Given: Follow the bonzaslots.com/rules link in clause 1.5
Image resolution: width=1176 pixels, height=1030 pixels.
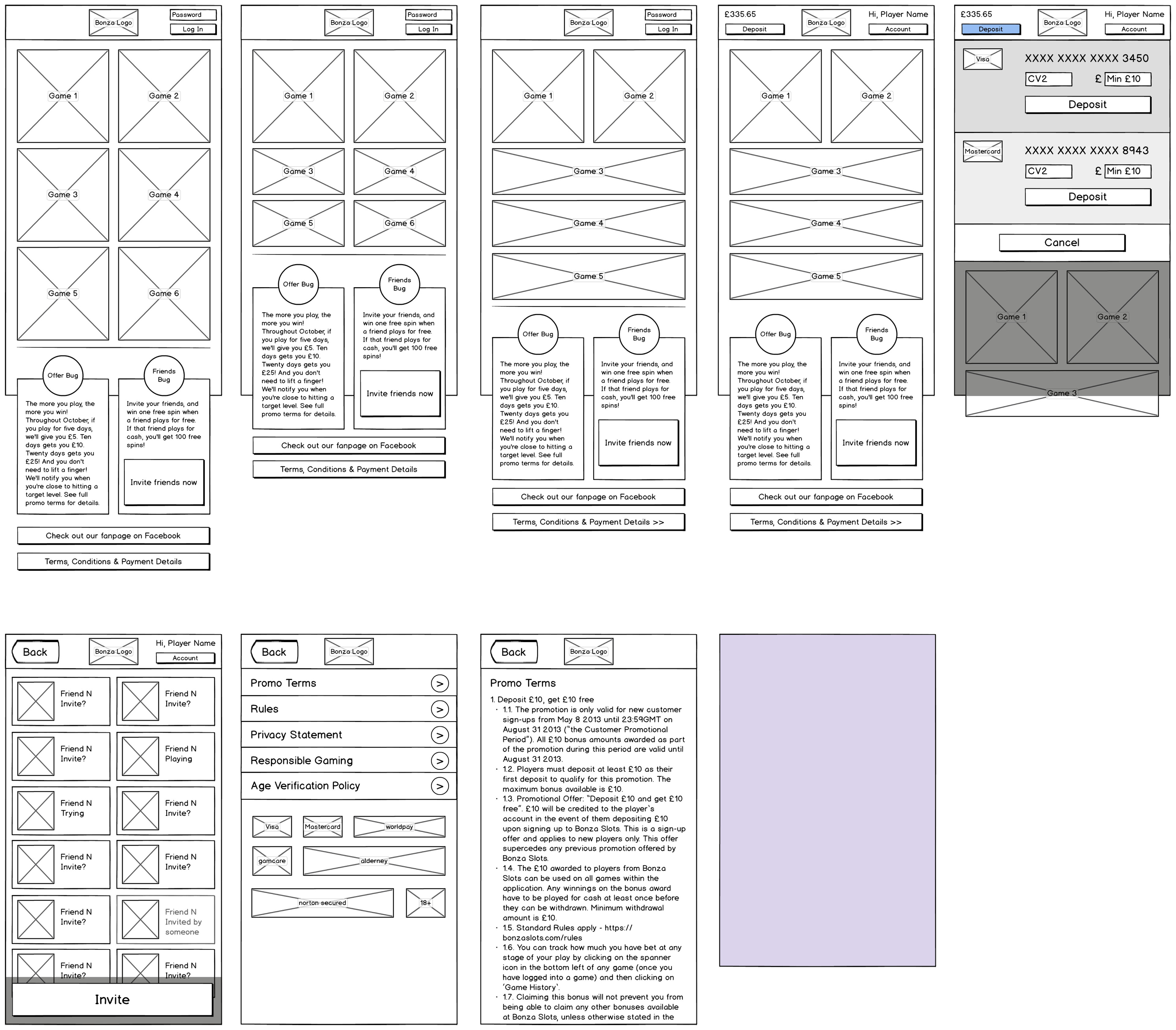Looking at the screenshot, I should point(567,932).
